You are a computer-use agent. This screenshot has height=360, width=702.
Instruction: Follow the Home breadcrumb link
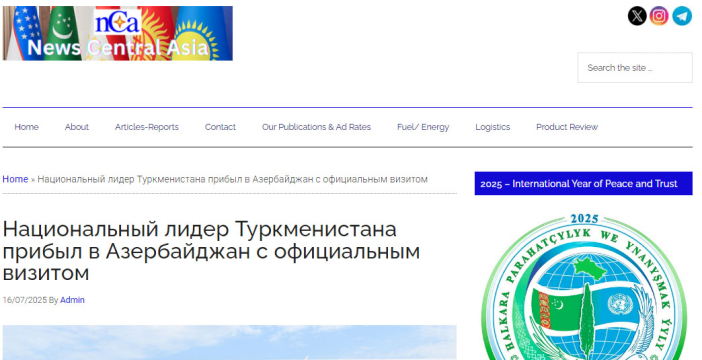[15, 179]
